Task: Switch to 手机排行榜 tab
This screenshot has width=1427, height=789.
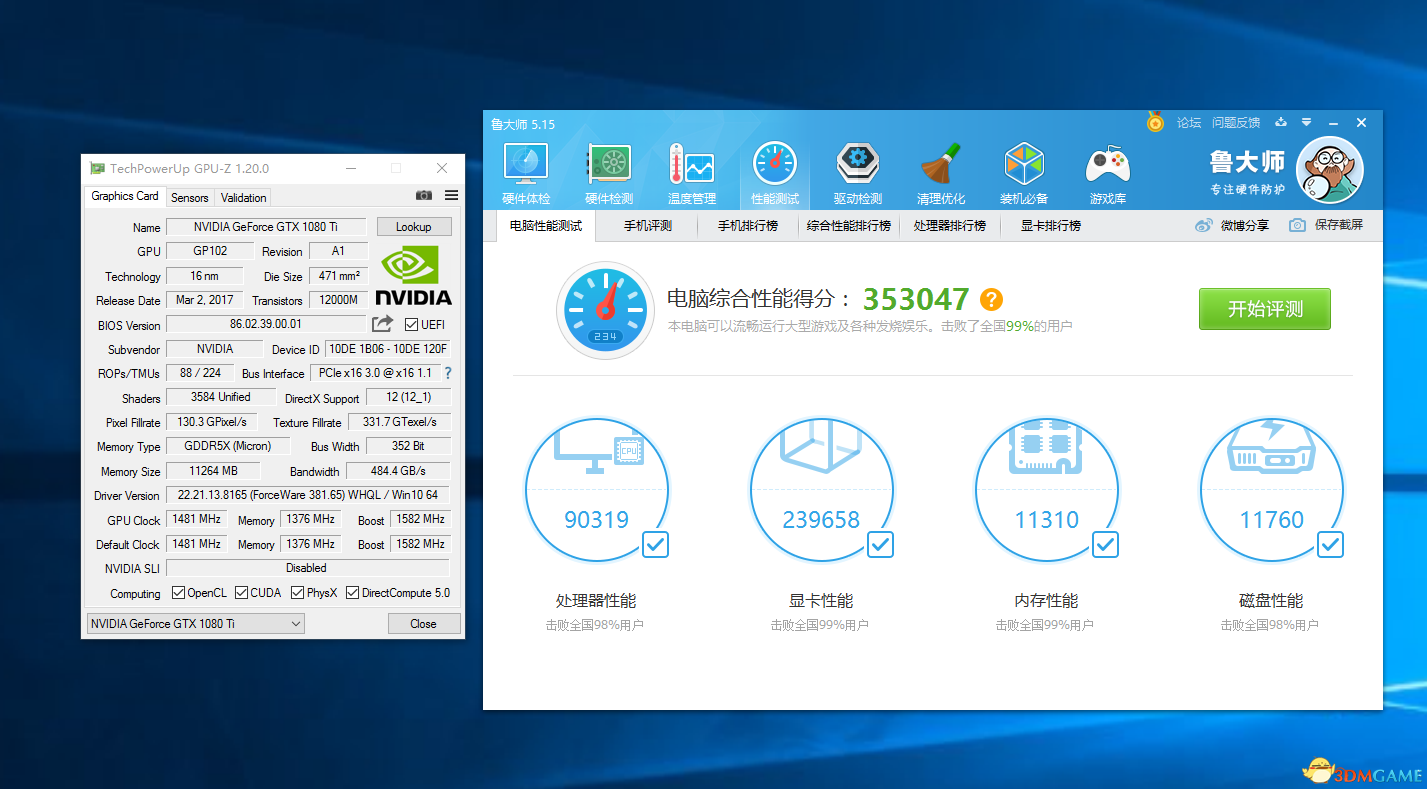Action: (748, 226)
